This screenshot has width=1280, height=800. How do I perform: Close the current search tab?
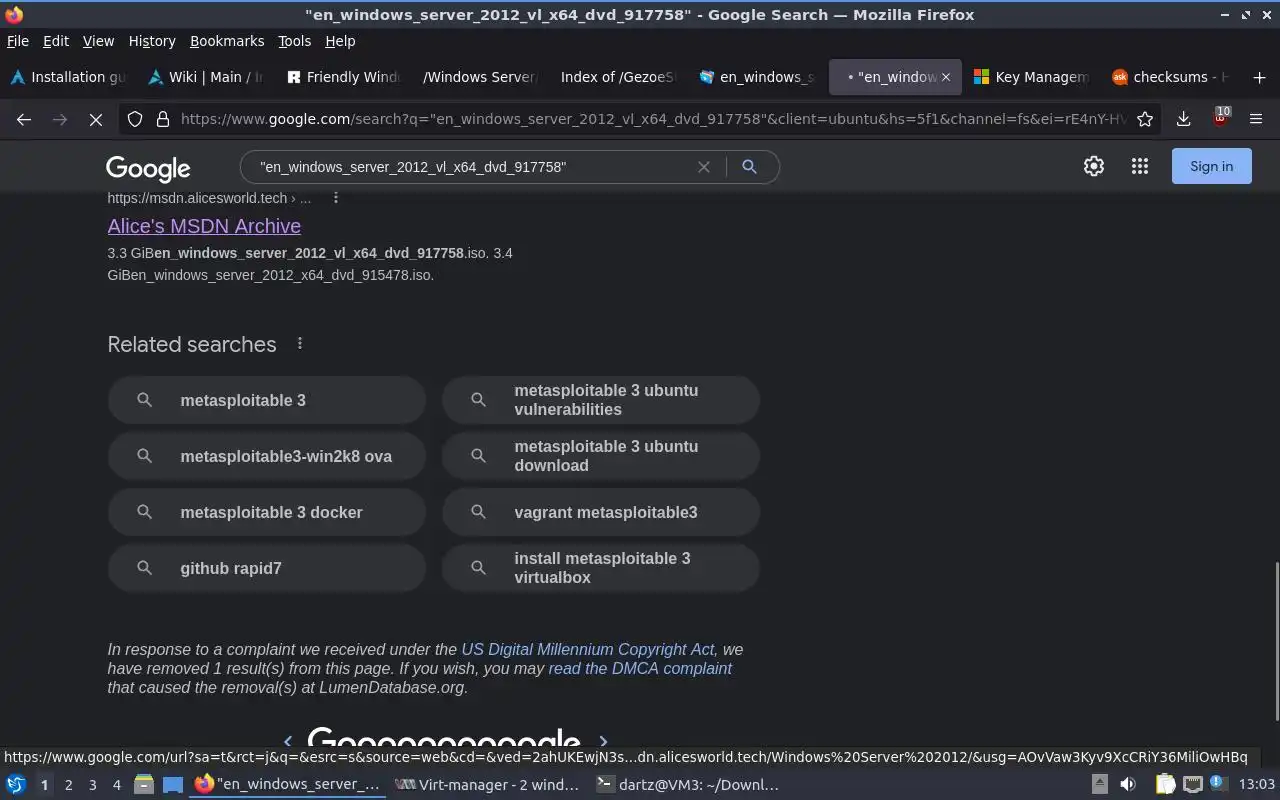coord(946,77)
